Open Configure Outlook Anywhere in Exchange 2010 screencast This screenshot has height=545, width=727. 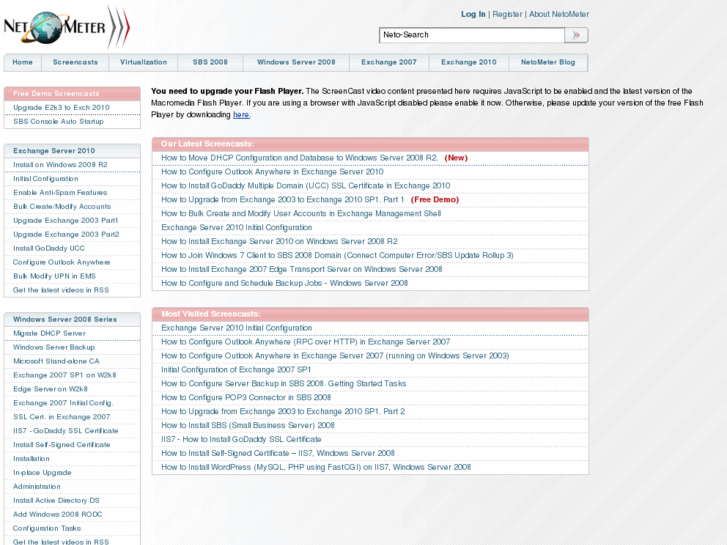tap(272, 172)
